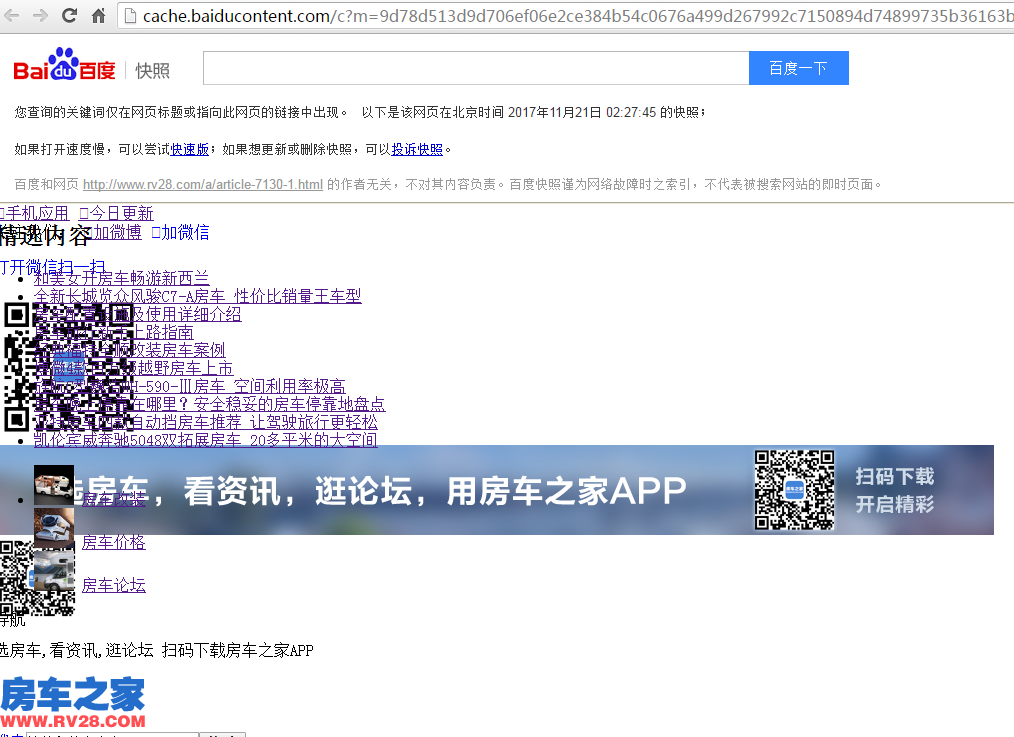
Task: Click the 房车价格 link
Action: (114, 542)
